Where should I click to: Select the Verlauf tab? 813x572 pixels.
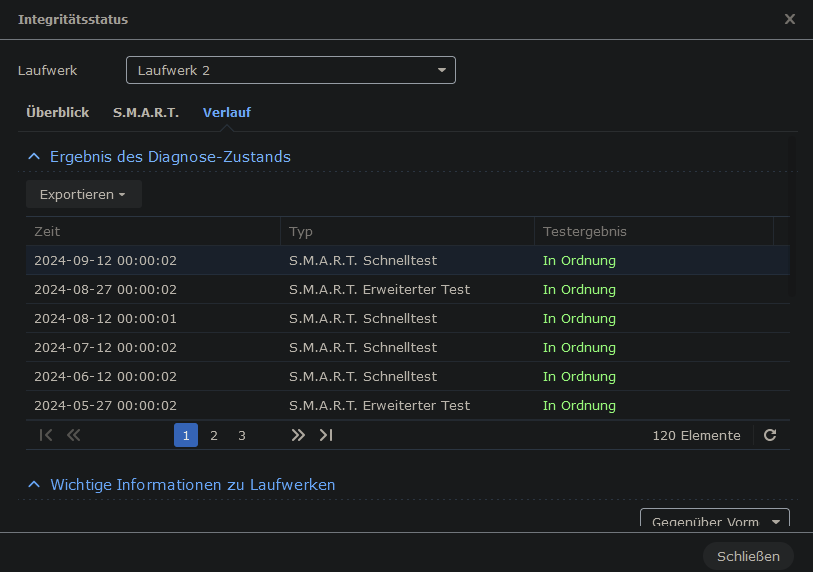[227, 112]
